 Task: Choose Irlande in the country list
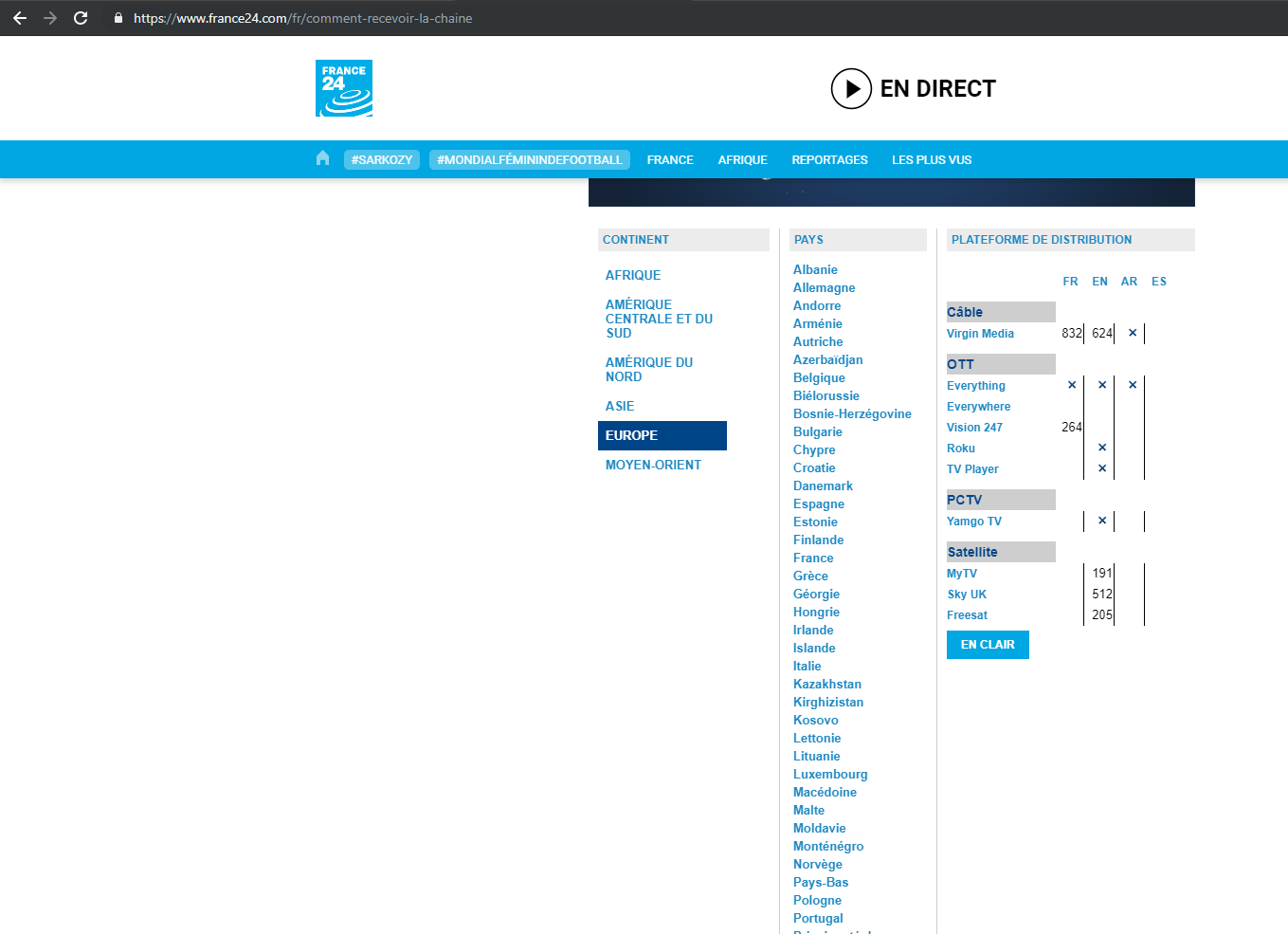pos(813,630)
